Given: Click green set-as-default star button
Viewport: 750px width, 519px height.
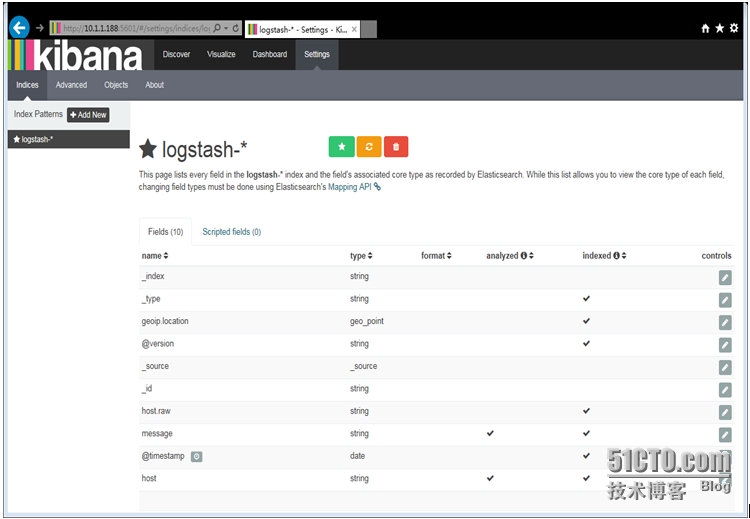Looking at the screenshot, I should 342,147.
